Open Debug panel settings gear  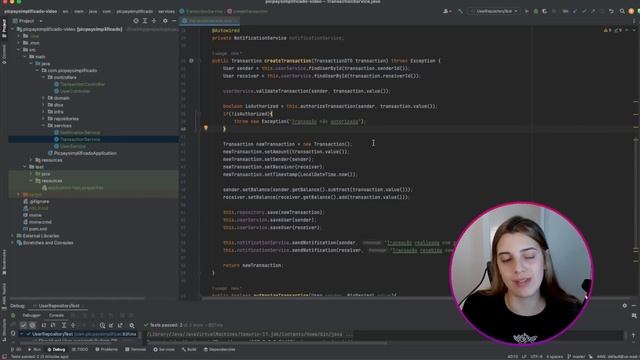coord(624,306)
